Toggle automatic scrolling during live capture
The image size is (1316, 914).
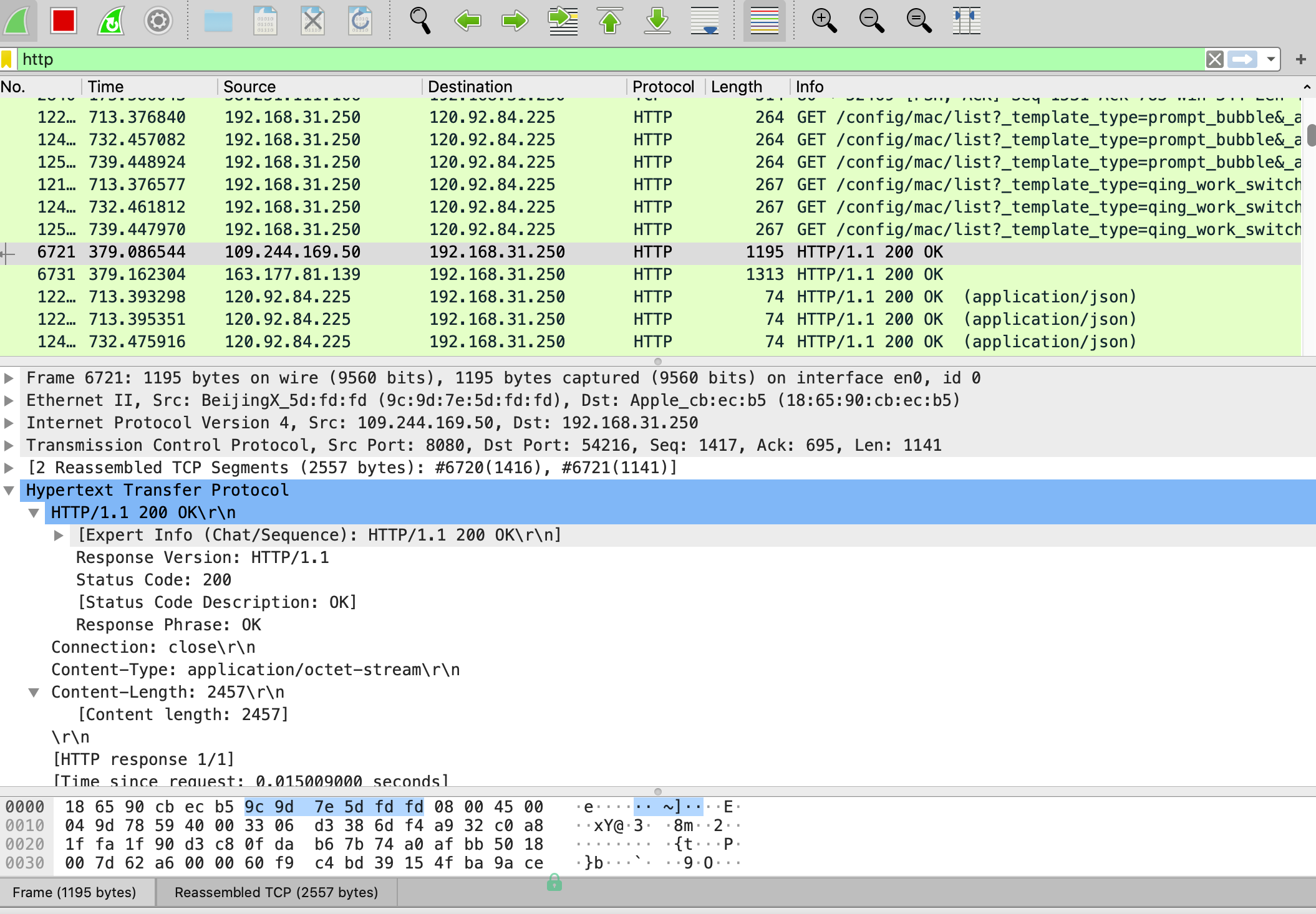[704, 21]
